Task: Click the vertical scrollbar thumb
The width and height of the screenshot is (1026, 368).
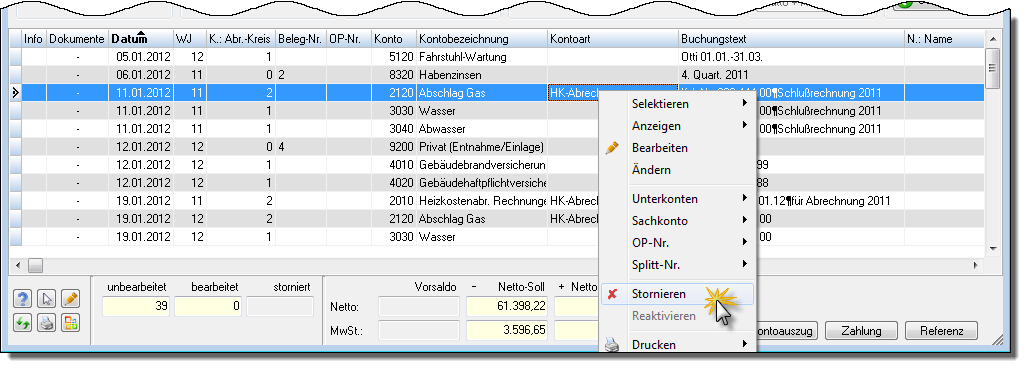Action: (992, 68)
